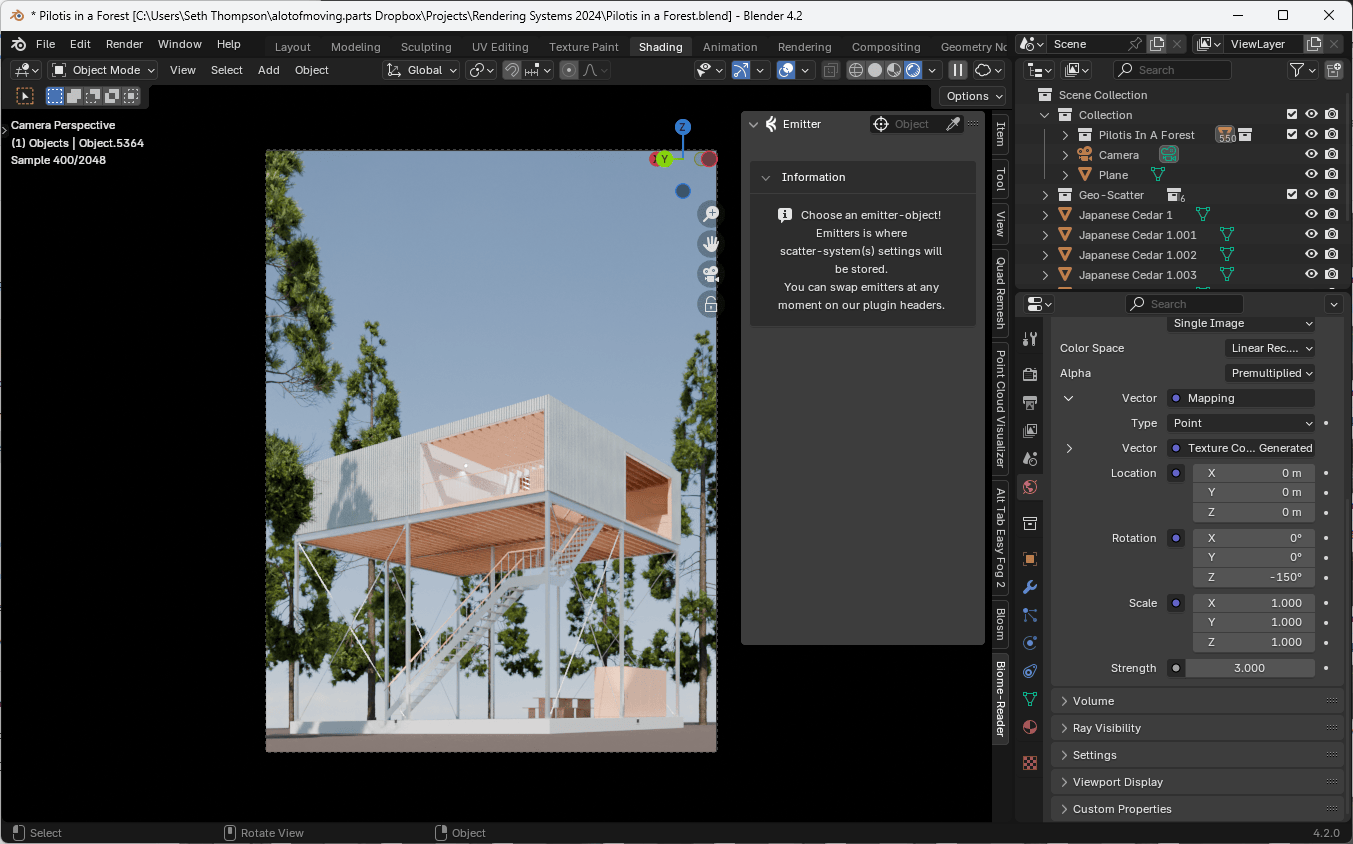
Task: Uncheck the Geo-Scatter collection exclude checkbox
Action: 1292,195
